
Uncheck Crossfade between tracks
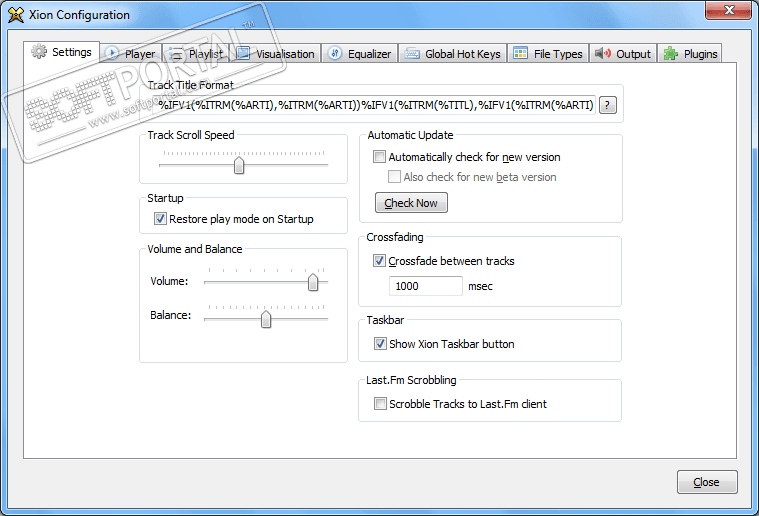[379, 261]
